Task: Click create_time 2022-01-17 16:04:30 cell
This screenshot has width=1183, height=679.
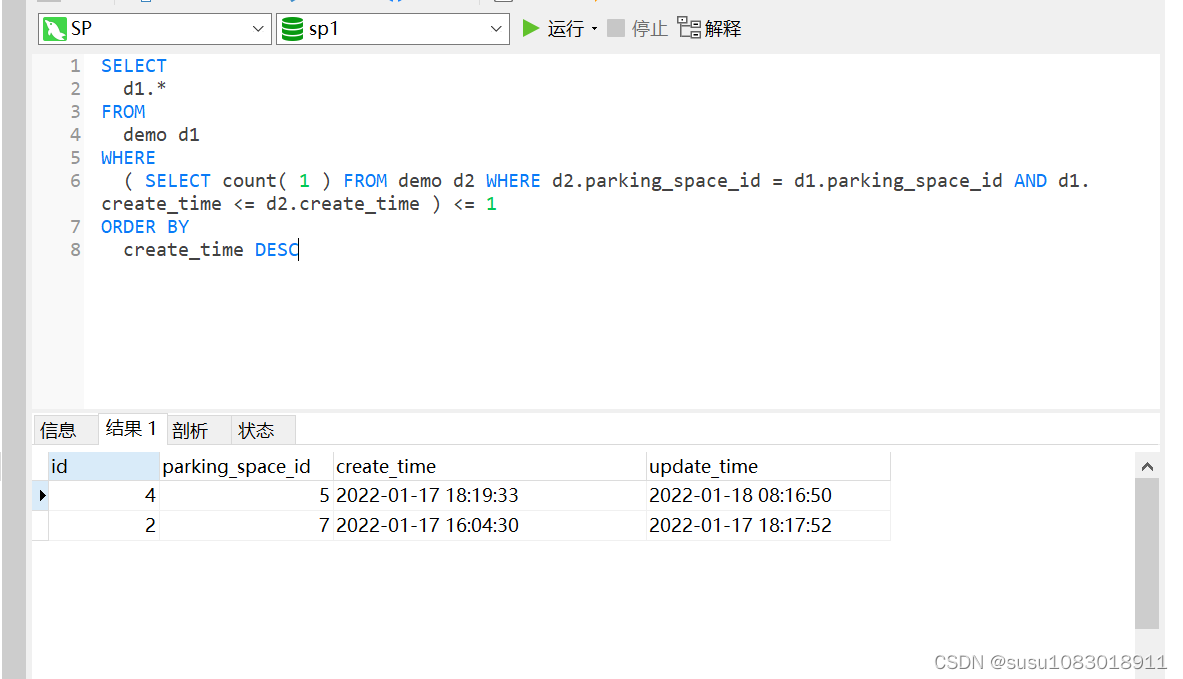Action: (x=490, y=525)
